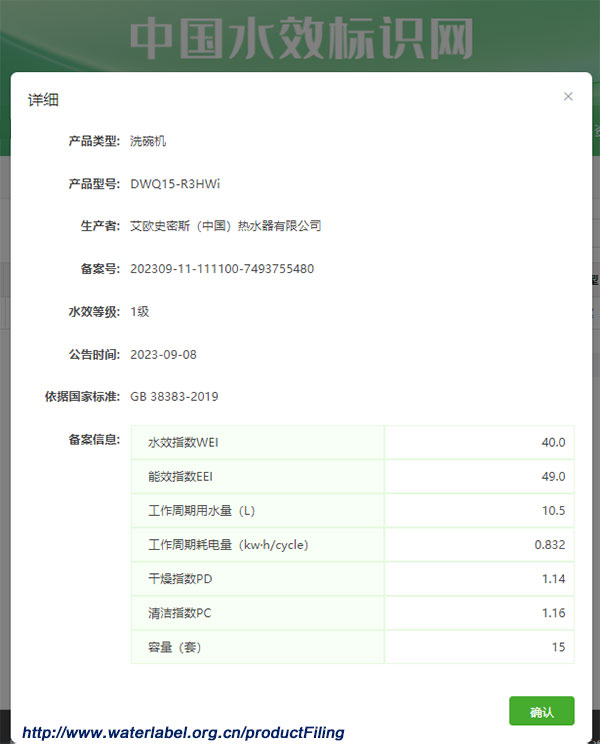
Task: Open the waterlabel.org.cn productFiling link
Action: (183, 733)
